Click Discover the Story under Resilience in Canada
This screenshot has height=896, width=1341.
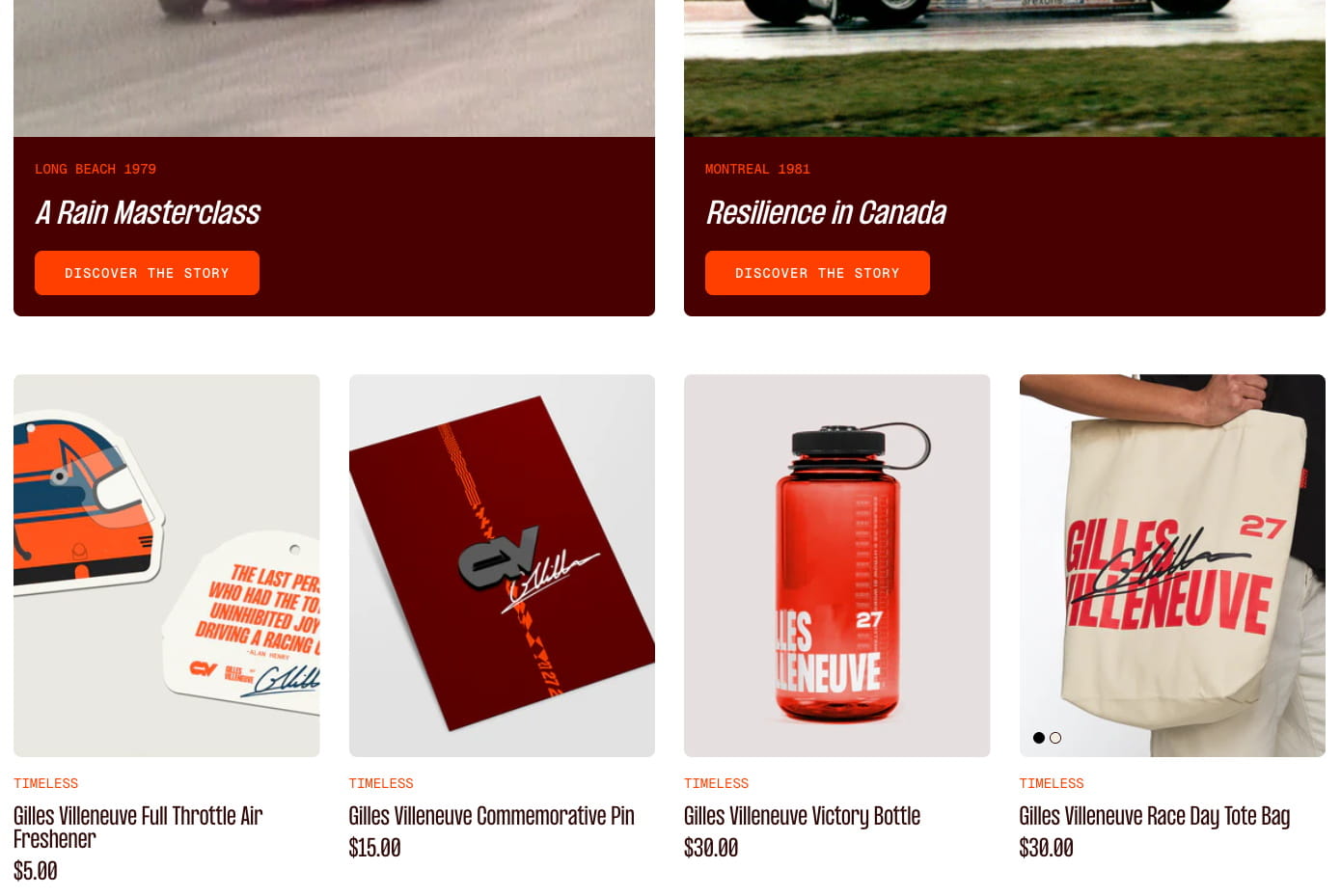point(817,273)
